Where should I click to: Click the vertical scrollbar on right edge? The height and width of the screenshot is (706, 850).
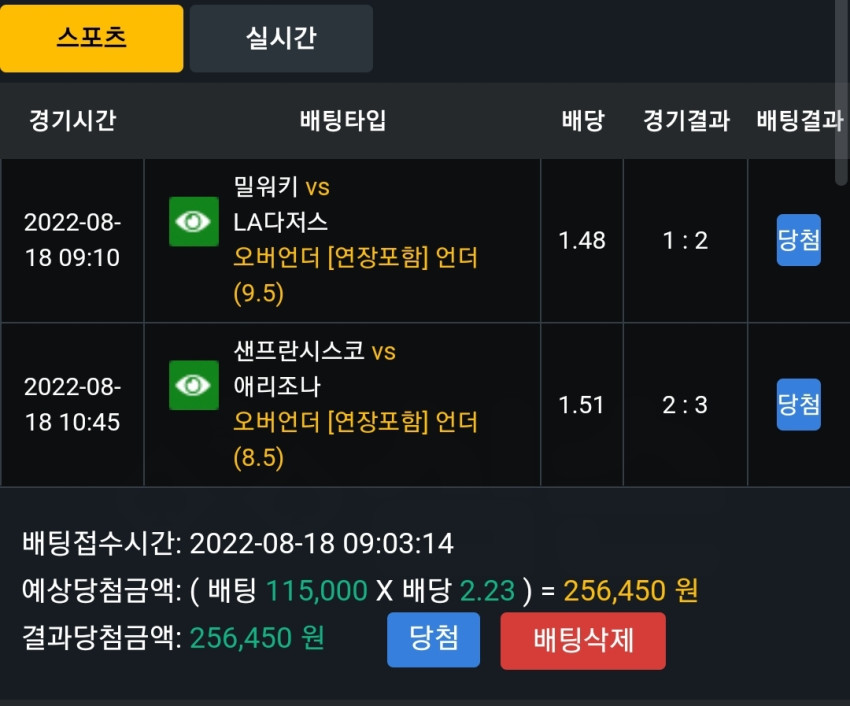[842, 92]
